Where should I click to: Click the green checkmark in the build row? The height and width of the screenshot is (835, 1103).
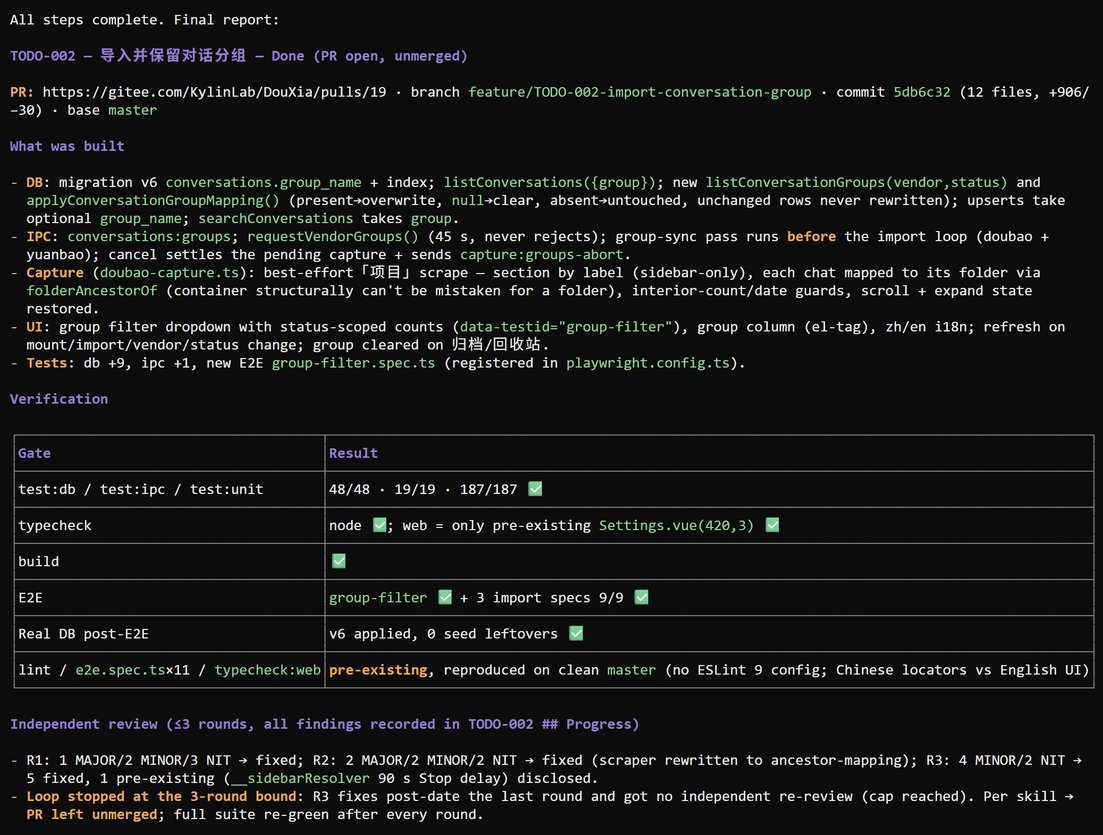(x=338, y=561)
